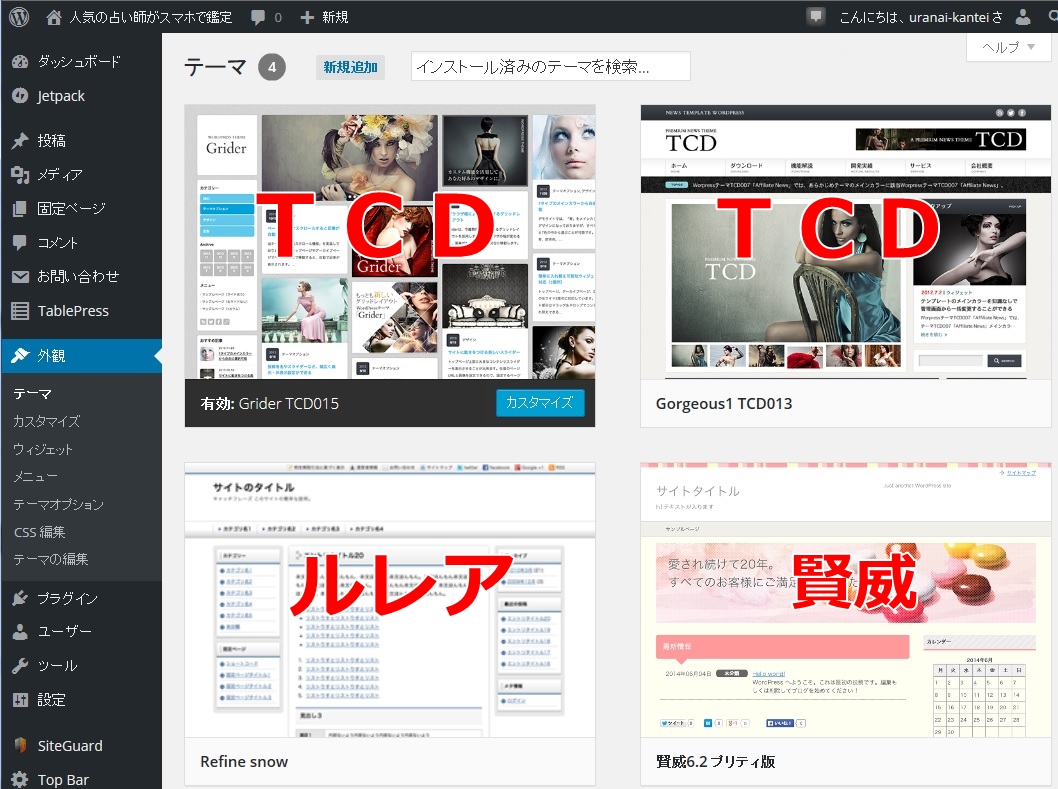This screenshot has width=1058, height=789.
Task: Click こんにちは、uranai-kantei account link
Action: coord(920,17)
